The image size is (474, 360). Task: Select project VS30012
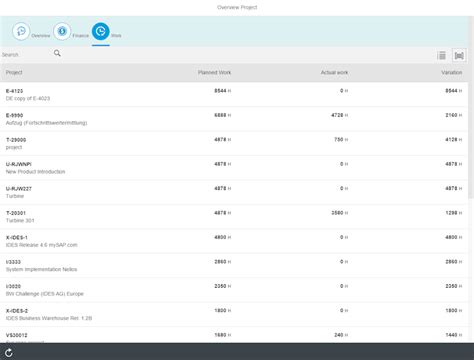(x=234, y=334)
